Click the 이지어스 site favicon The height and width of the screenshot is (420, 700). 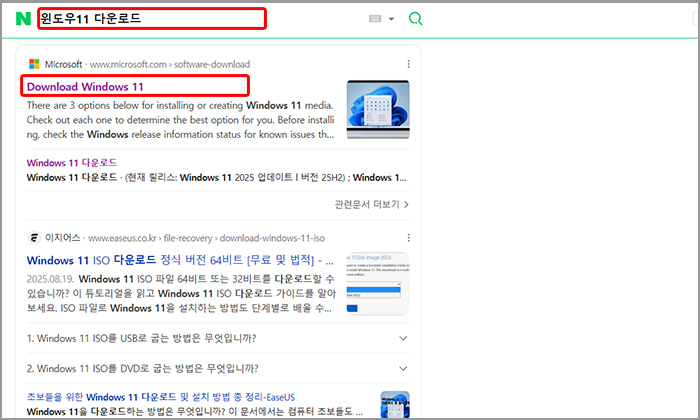pos(34,238)
